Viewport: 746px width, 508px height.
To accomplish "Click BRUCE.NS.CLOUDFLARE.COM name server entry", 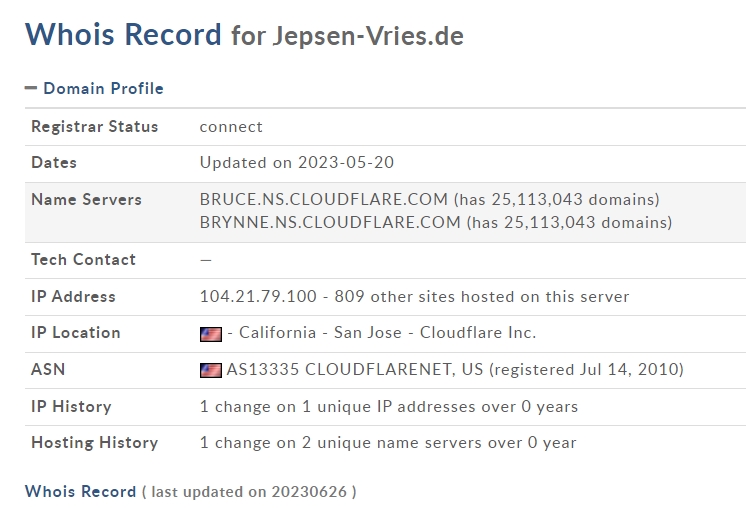I will [324, 199].
